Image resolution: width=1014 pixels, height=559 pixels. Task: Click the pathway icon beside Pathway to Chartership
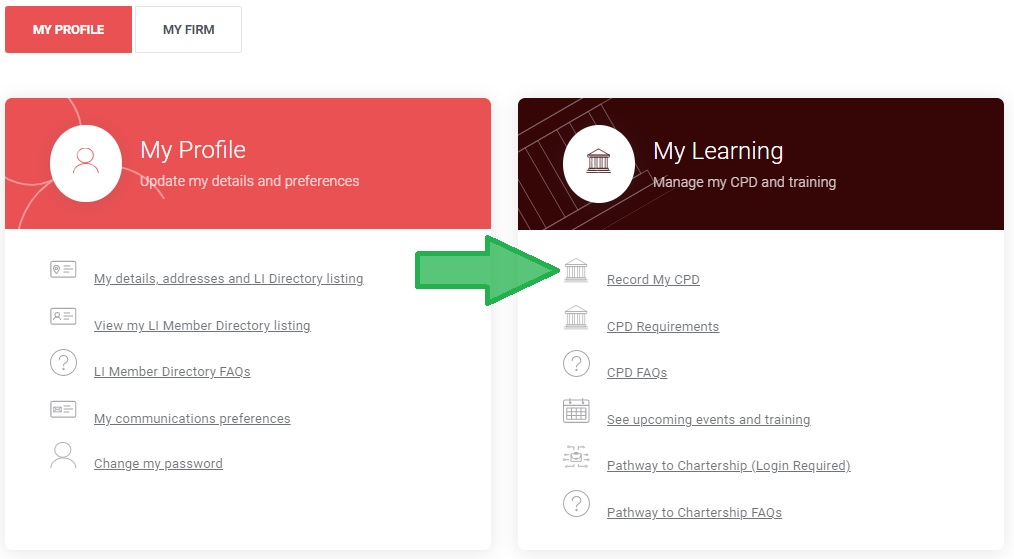pyautogui.click(x=576, y=457)
